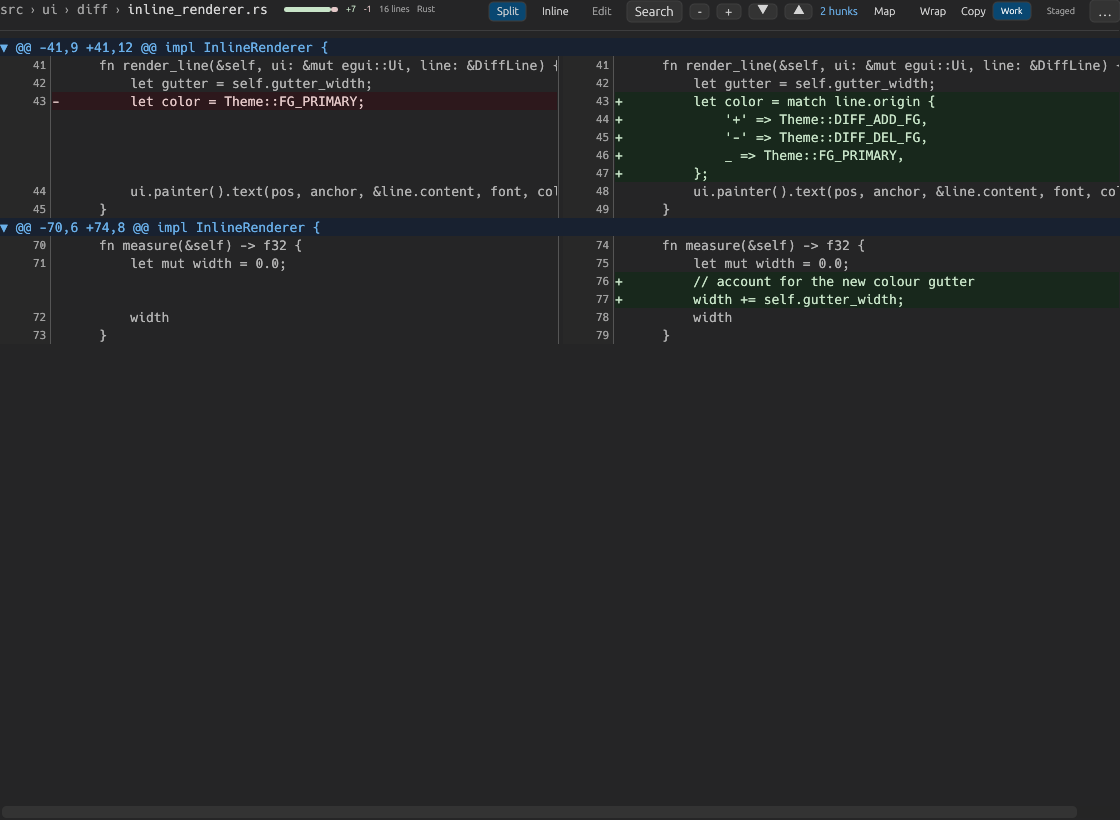Click added line '_ => Theme::FG_PRIMARY,'

(814, 155)
